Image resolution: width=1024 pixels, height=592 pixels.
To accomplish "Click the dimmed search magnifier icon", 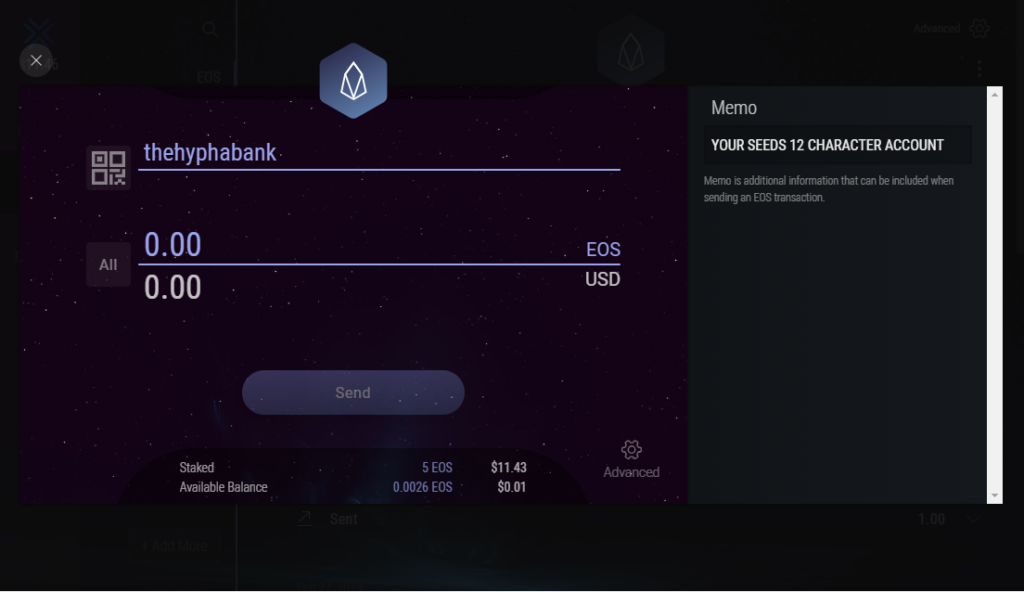I will pos(210,29).
